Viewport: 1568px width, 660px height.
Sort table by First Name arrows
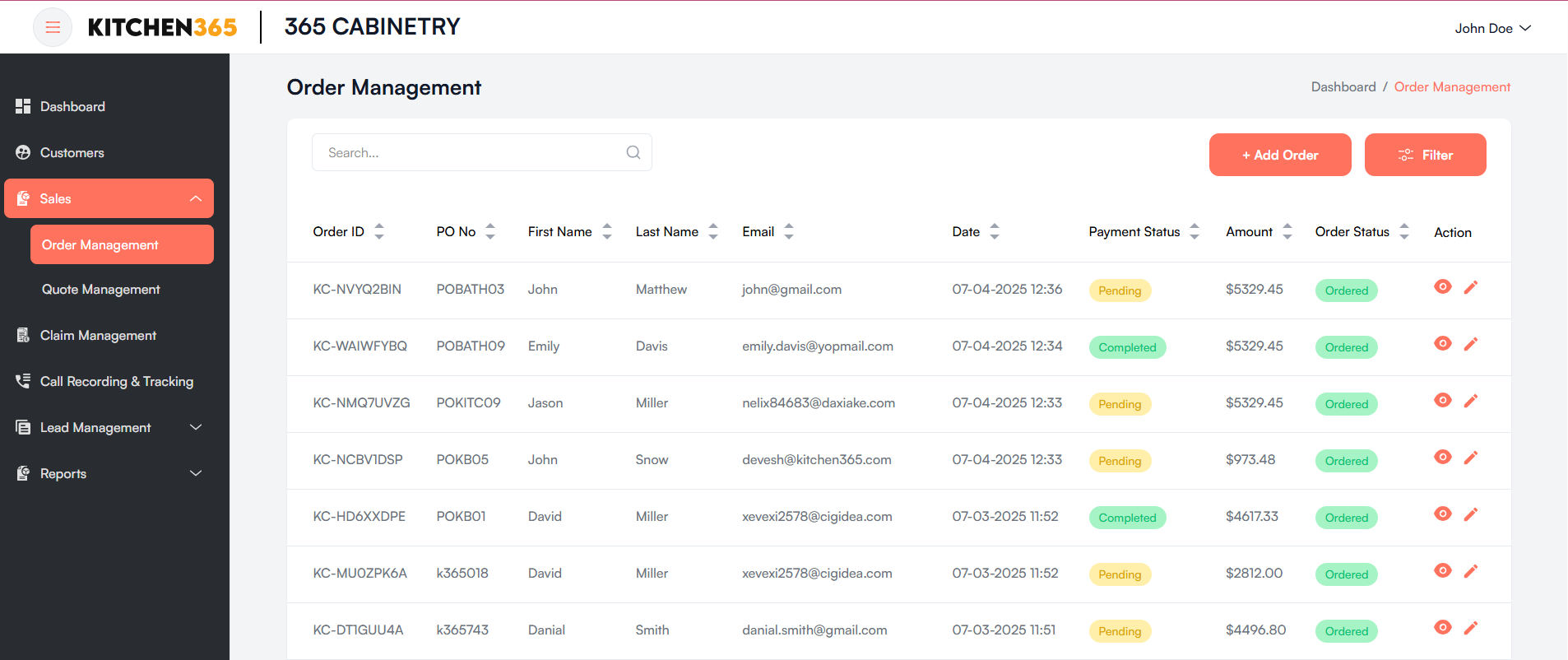coord(607,231)
